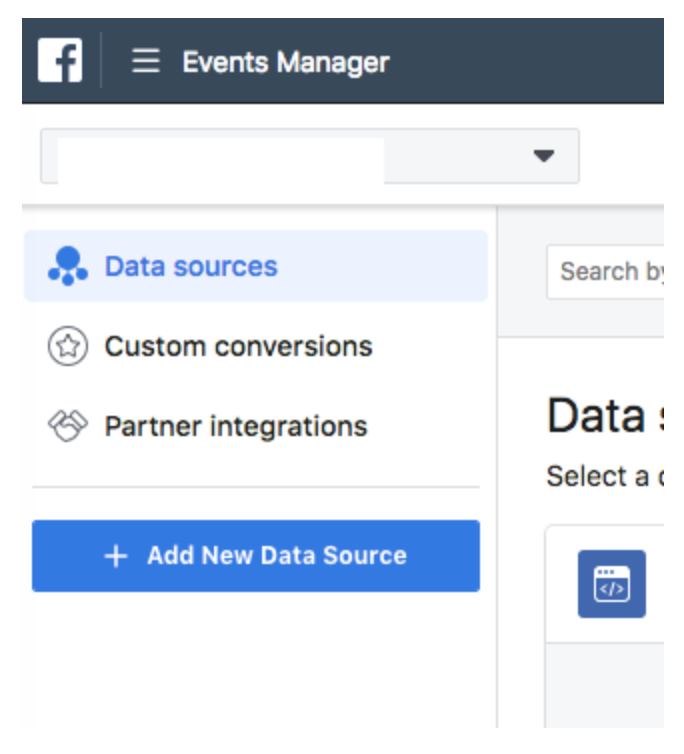684x754 pixels.
Task: Click the Partner integrations handshake icon
Action: tap(68, 426)
